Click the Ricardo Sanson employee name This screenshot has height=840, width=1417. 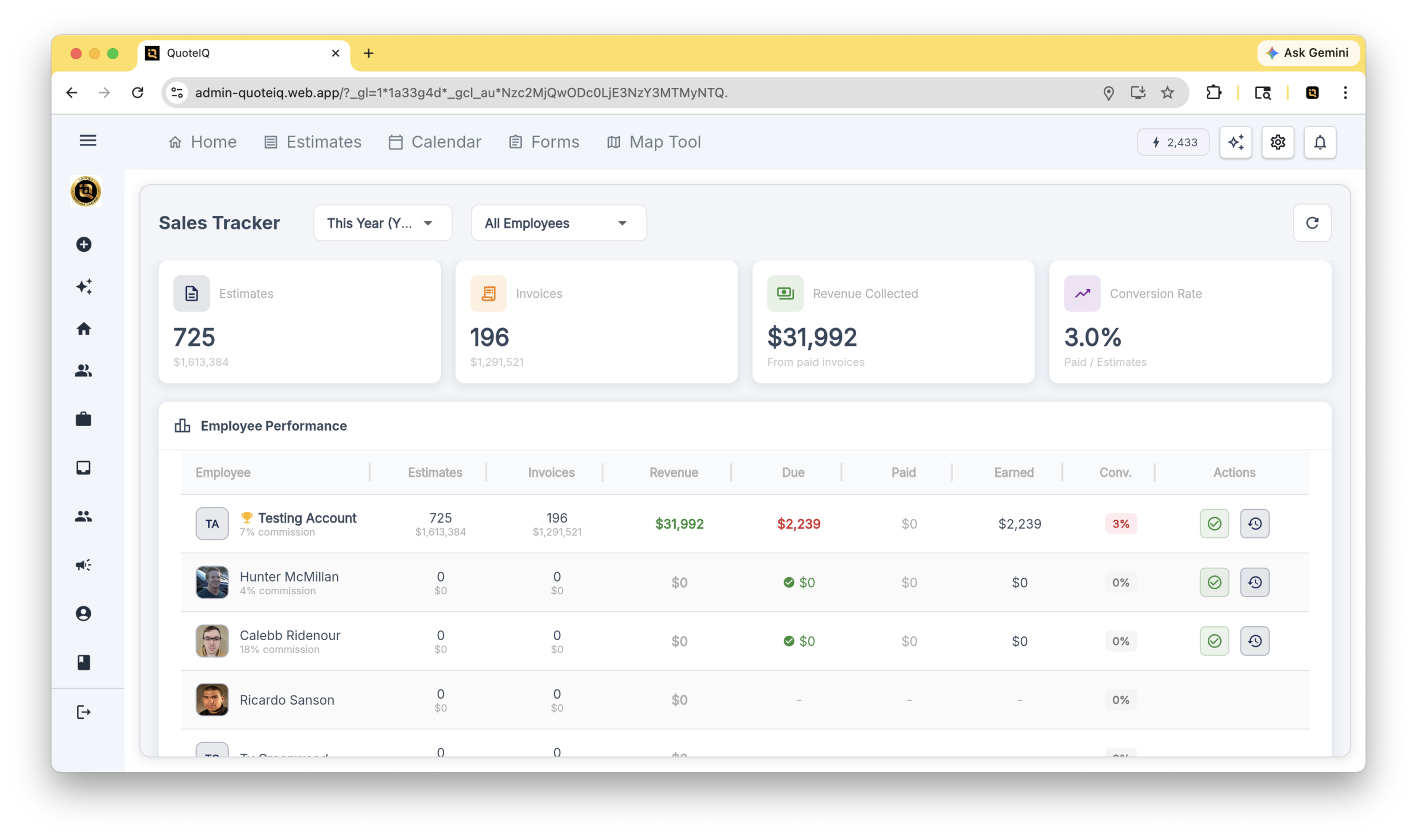pos(287,700)
